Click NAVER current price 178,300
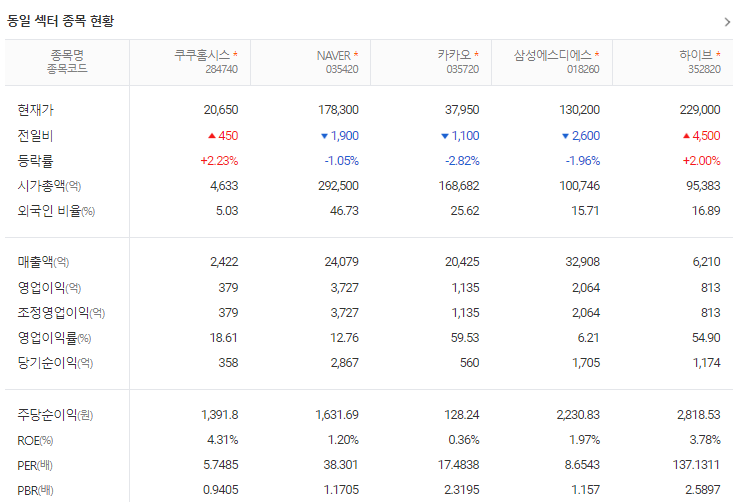Viewport: 737px width, 502px height. pos(338,110)
